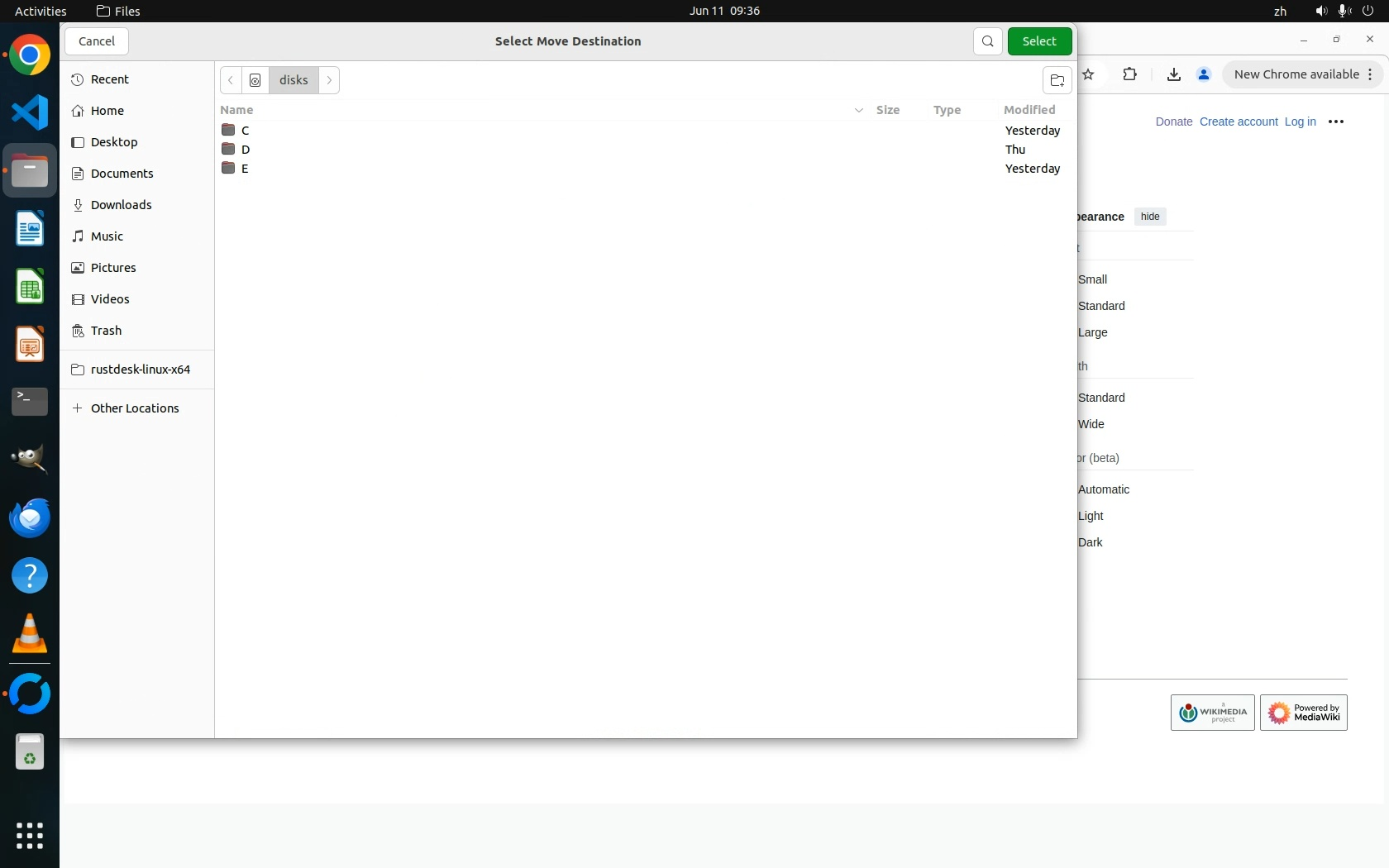Create a new folder using the folder icon
1389x868 pixels.
(x=1057, y=80)
